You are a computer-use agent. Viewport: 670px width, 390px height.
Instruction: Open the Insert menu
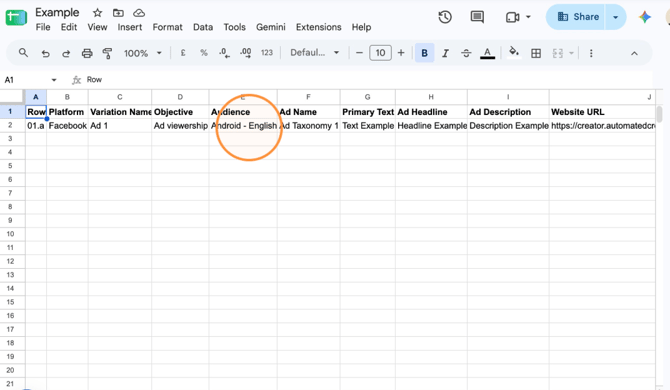(130, 27)
